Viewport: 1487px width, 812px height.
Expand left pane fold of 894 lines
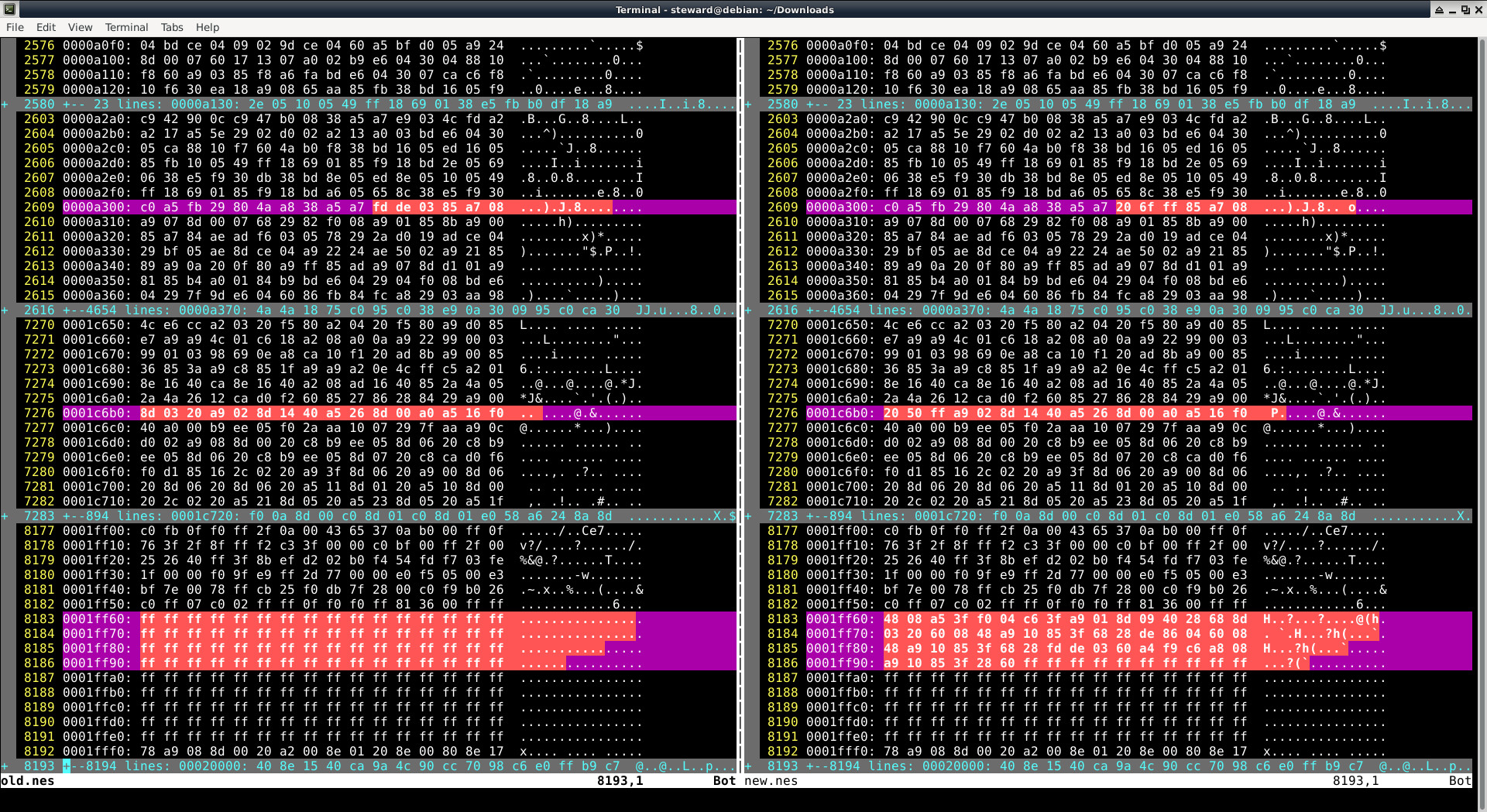[x=369, y=516]
